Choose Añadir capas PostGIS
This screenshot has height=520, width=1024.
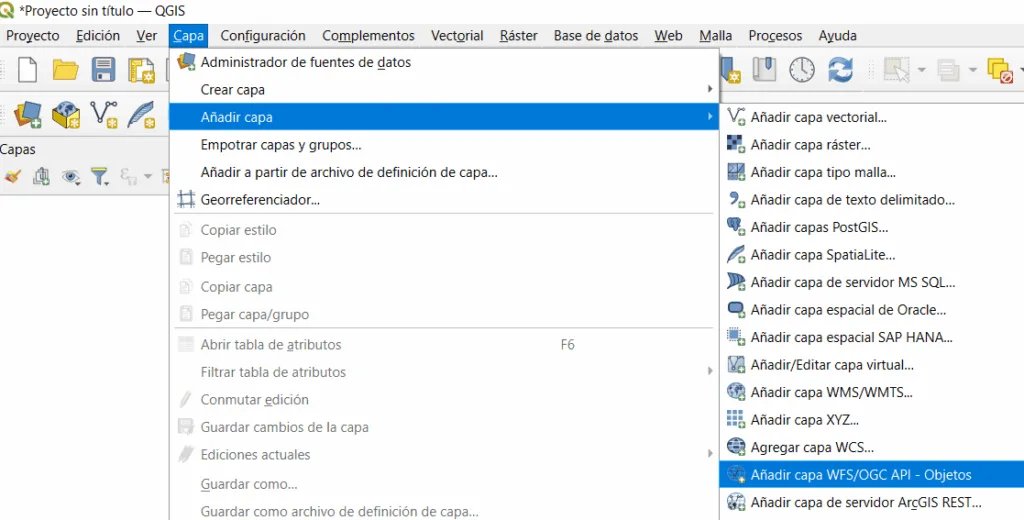(872, 227)
